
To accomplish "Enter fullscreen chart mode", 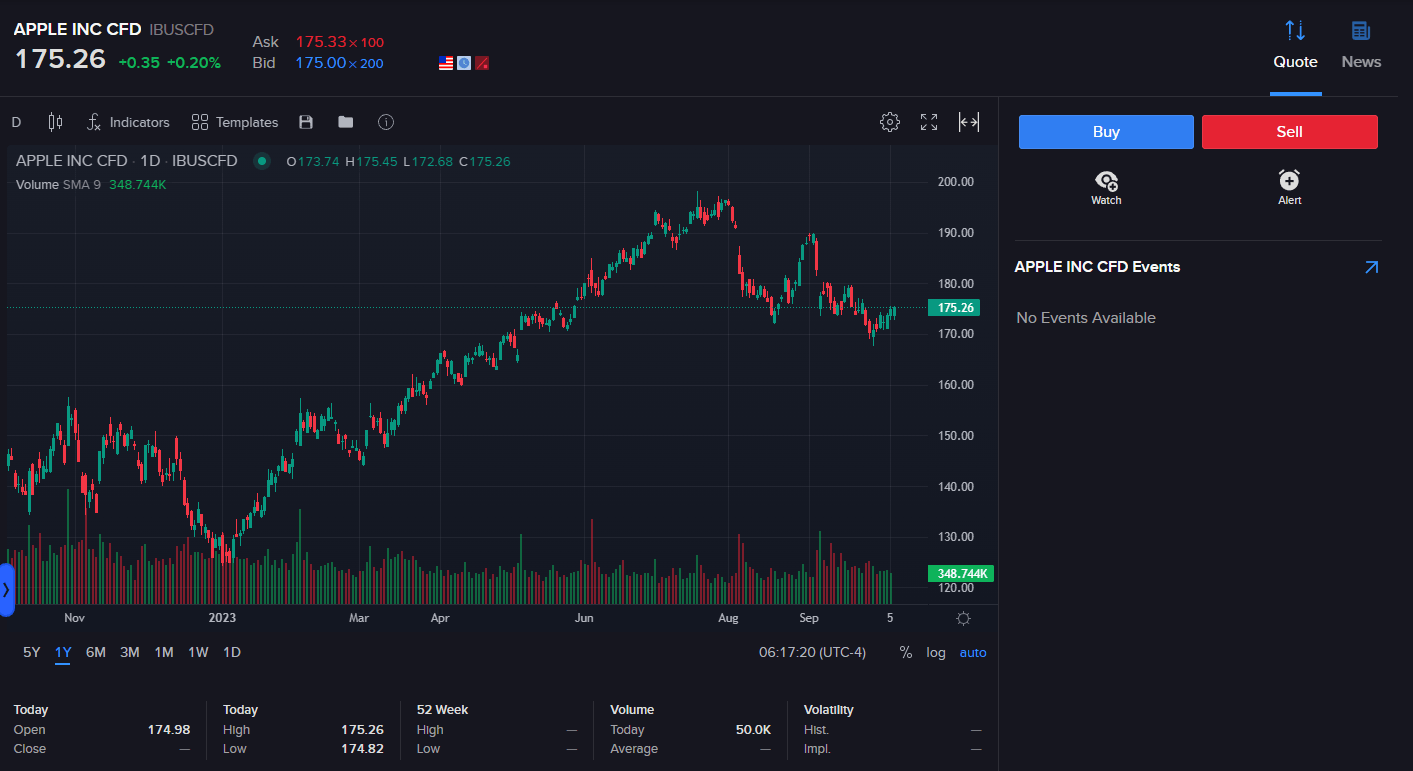I will click(929, 122).
